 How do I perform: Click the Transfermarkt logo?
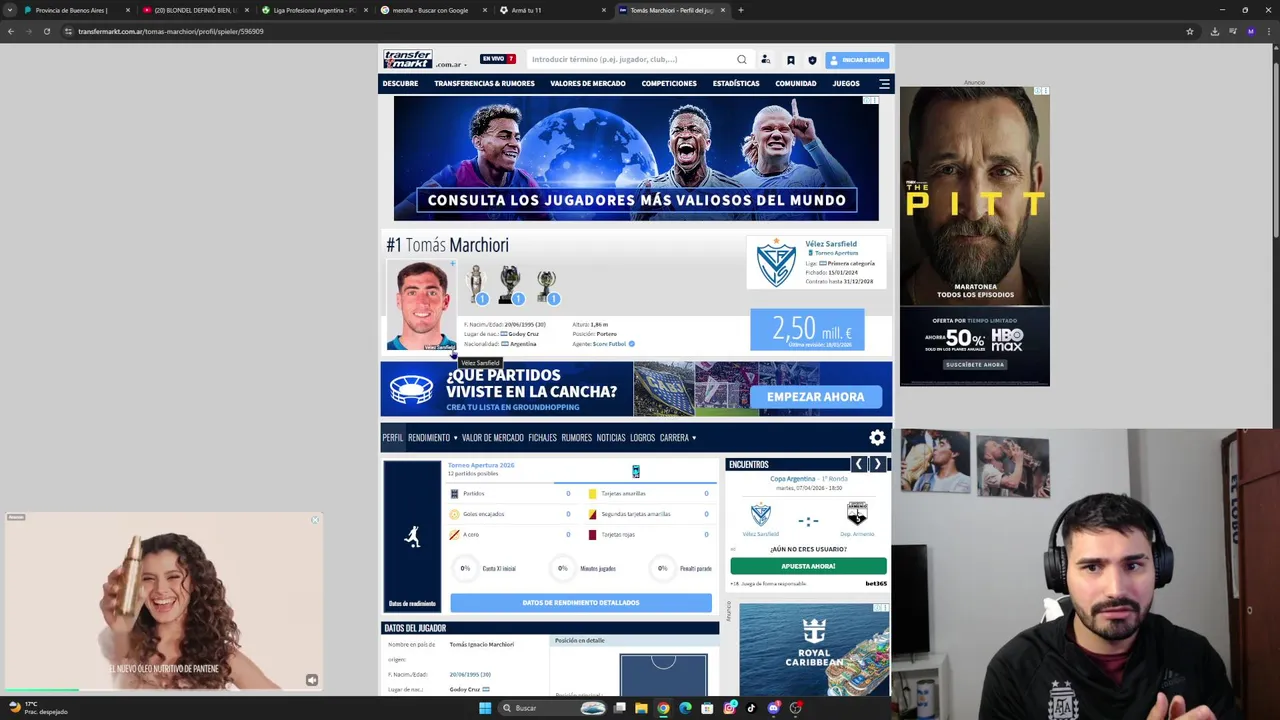408,59
